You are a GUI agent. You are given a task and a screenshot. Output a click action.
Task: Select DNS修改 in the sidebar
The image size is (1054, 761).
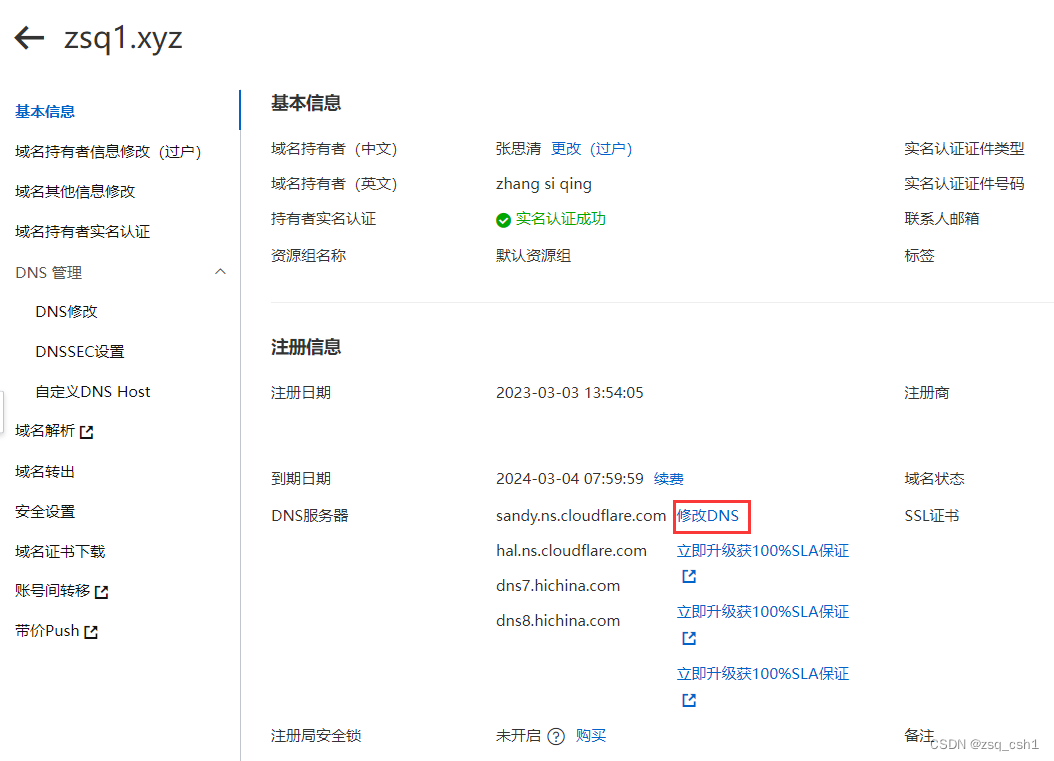pos(66,311)
